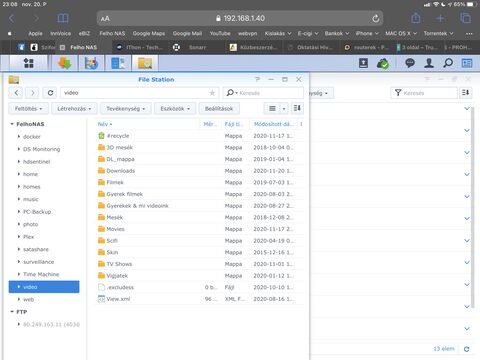The width and height of the screenshot is (480, 360).
Task: Click the background window Keresés filter field
Action: (424, 93)
